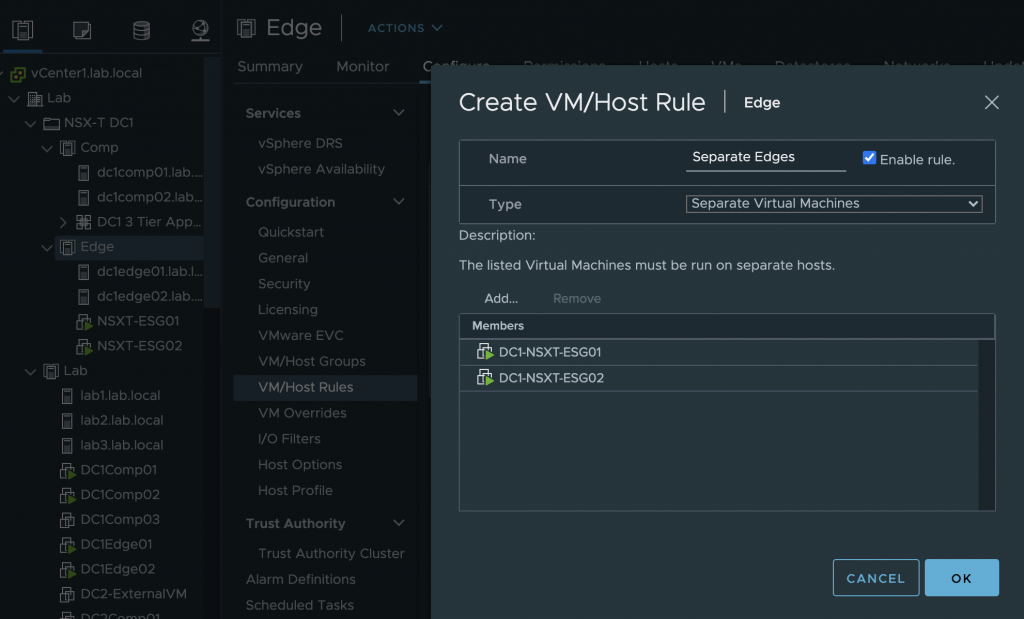Click the Members list scrollbar

[986, 424]
